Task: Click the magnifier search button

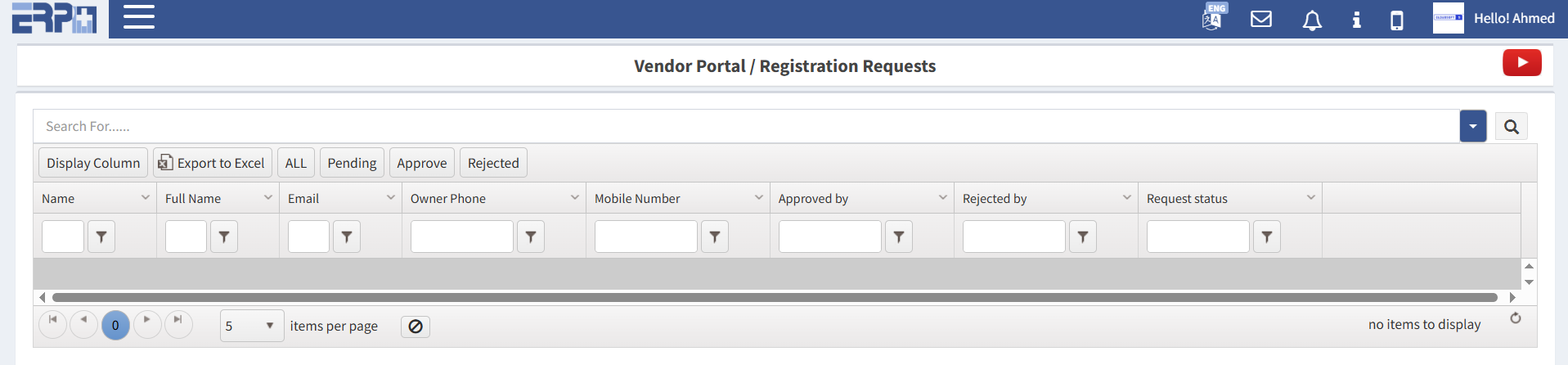Action: [1511, 127]
